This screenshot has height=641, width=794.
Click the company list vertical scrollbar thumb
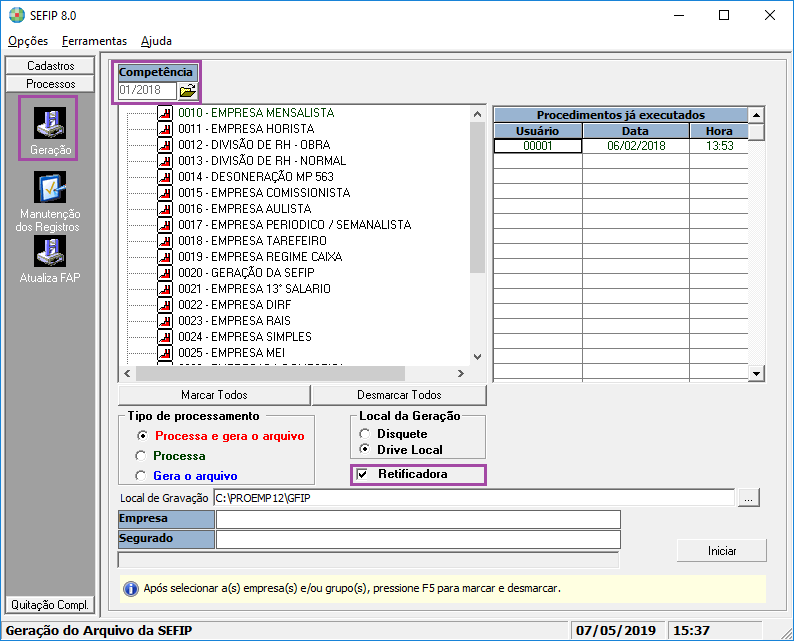(477, 197)
